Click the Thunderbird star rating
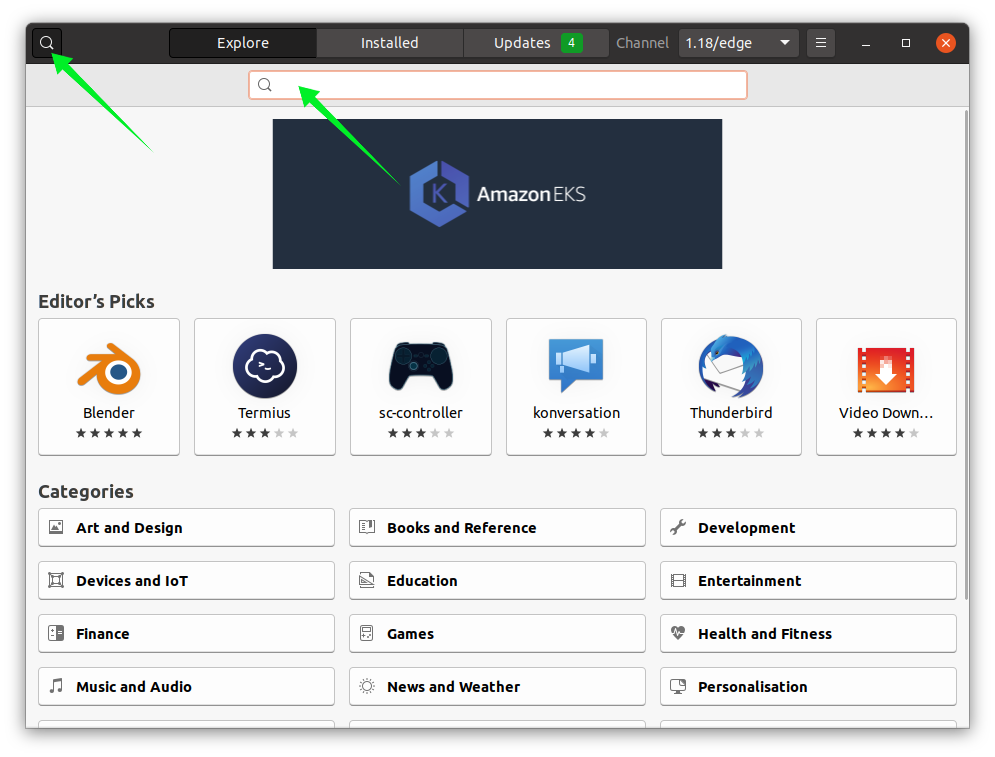995x757 pixels. click(731, 433)
